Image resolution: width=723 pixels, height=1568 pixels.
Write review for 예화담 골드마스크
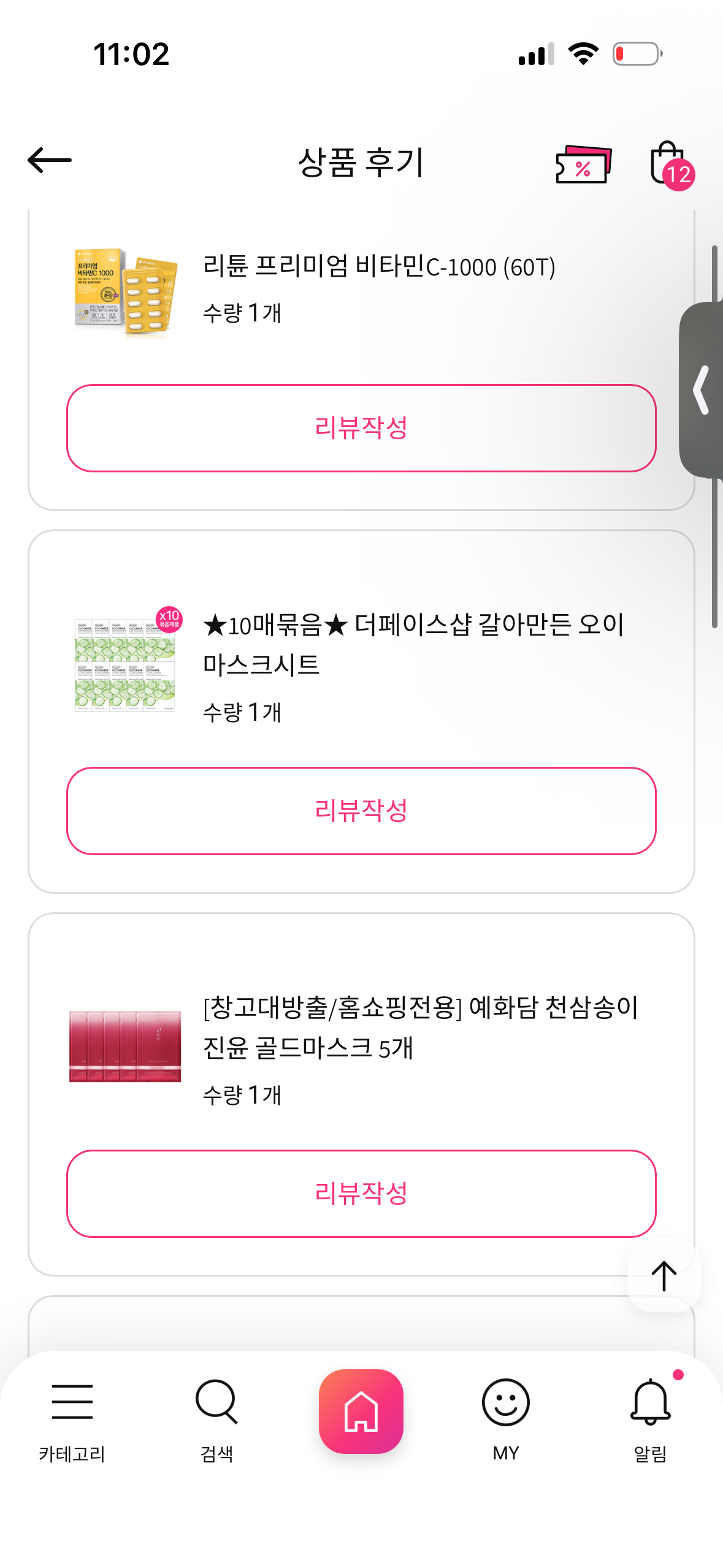(361, 1194)
